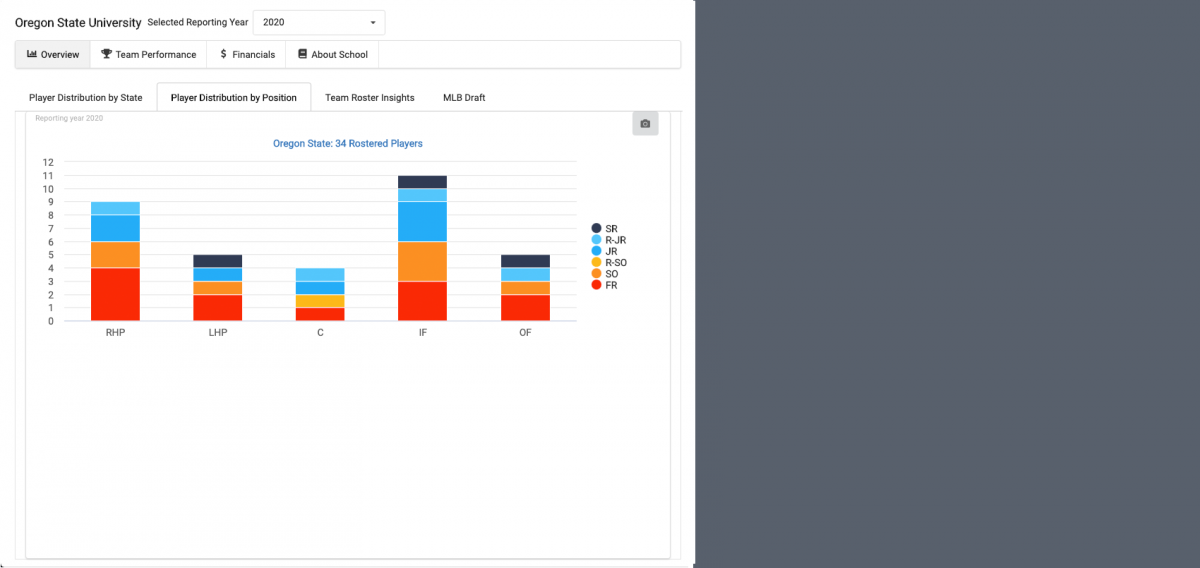Click the chart title Oregon State: 34 Rostered Players
Image resolution: width=1200 pixels, height=568 pixels.
[x=348, y=144]
